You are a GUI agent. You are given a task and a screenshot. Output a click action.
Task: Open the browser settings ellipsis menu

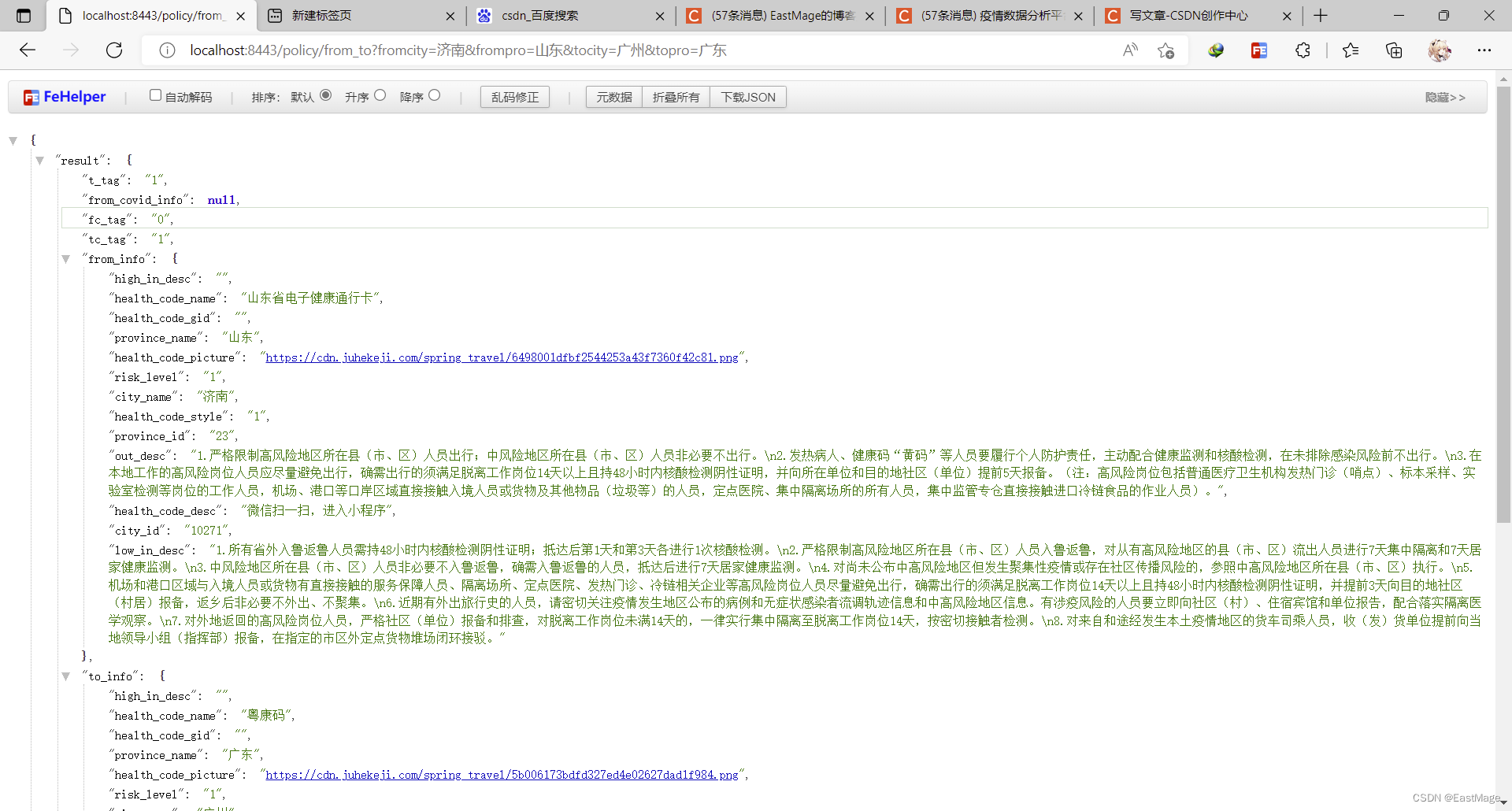1484,50
